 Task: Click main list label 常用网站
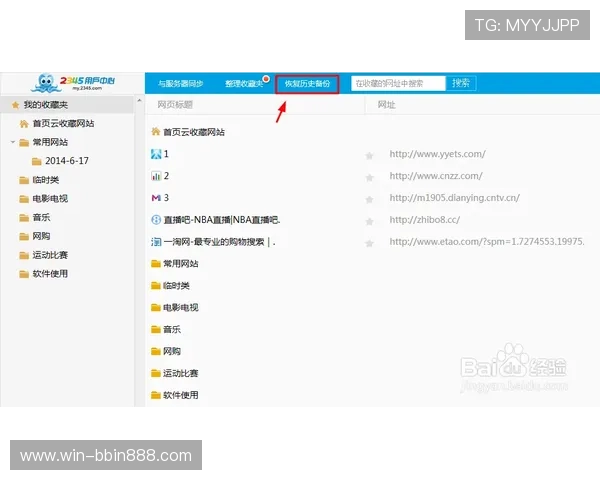coord(181,264)
